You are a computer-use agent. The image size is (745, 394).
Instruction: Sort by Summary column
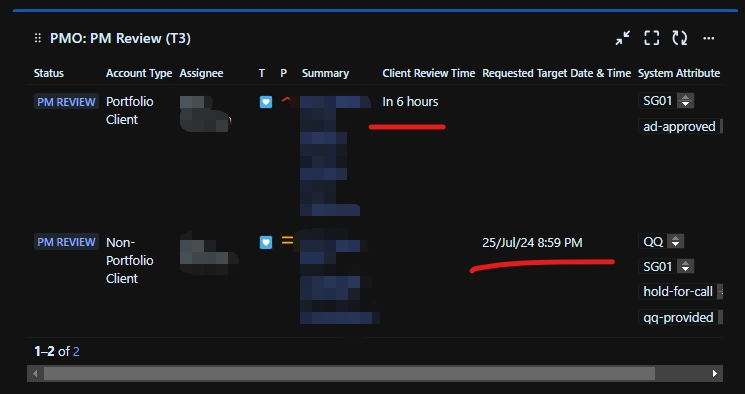click(x=325, y=73)
